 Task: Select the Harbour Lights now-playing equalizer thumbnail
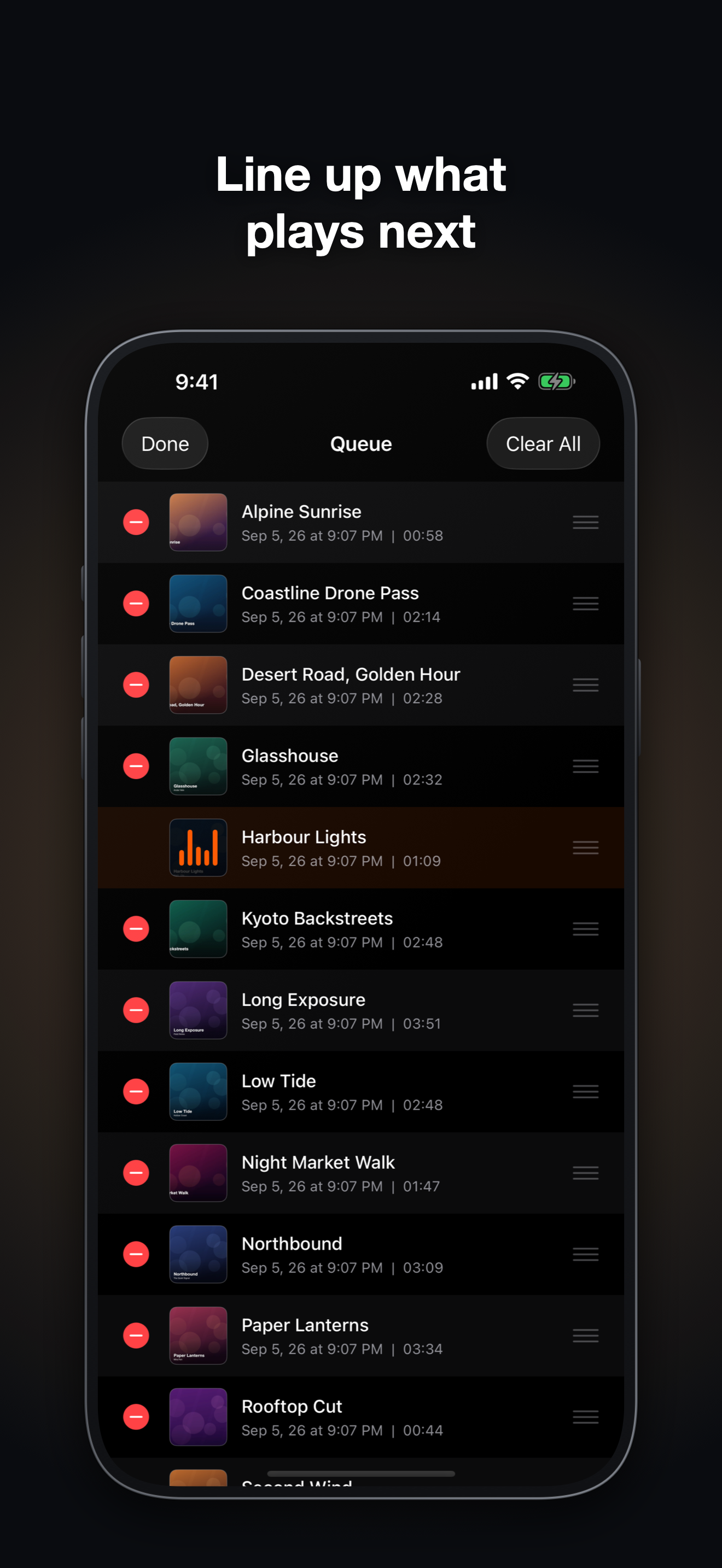[199, 848]
